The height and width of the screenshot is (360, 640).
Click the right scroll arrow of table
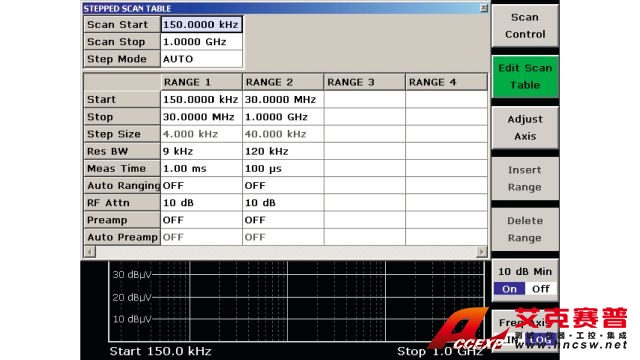coord(482,252)
